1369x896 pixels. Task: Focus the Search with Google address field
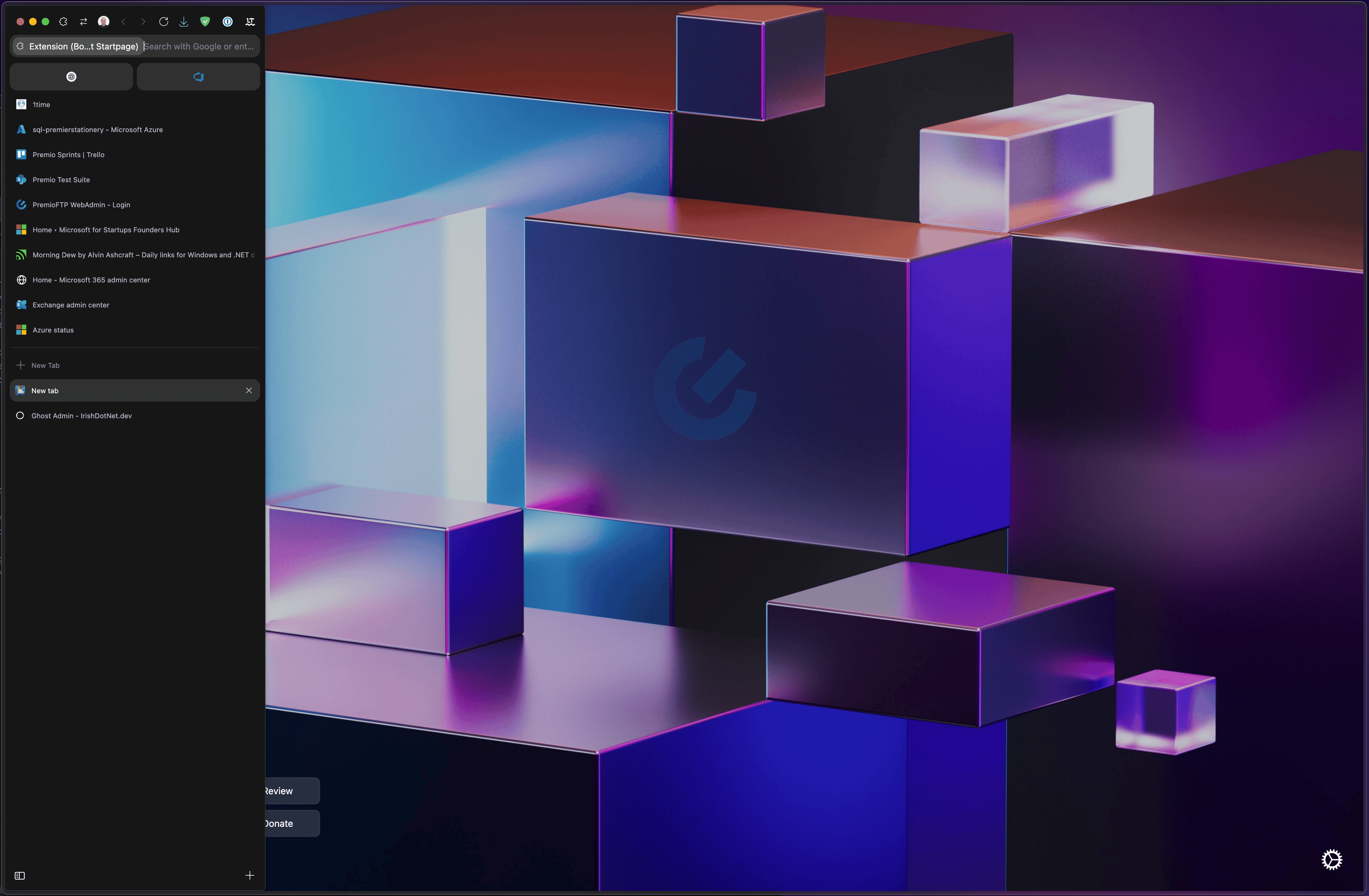click(199, 46)
